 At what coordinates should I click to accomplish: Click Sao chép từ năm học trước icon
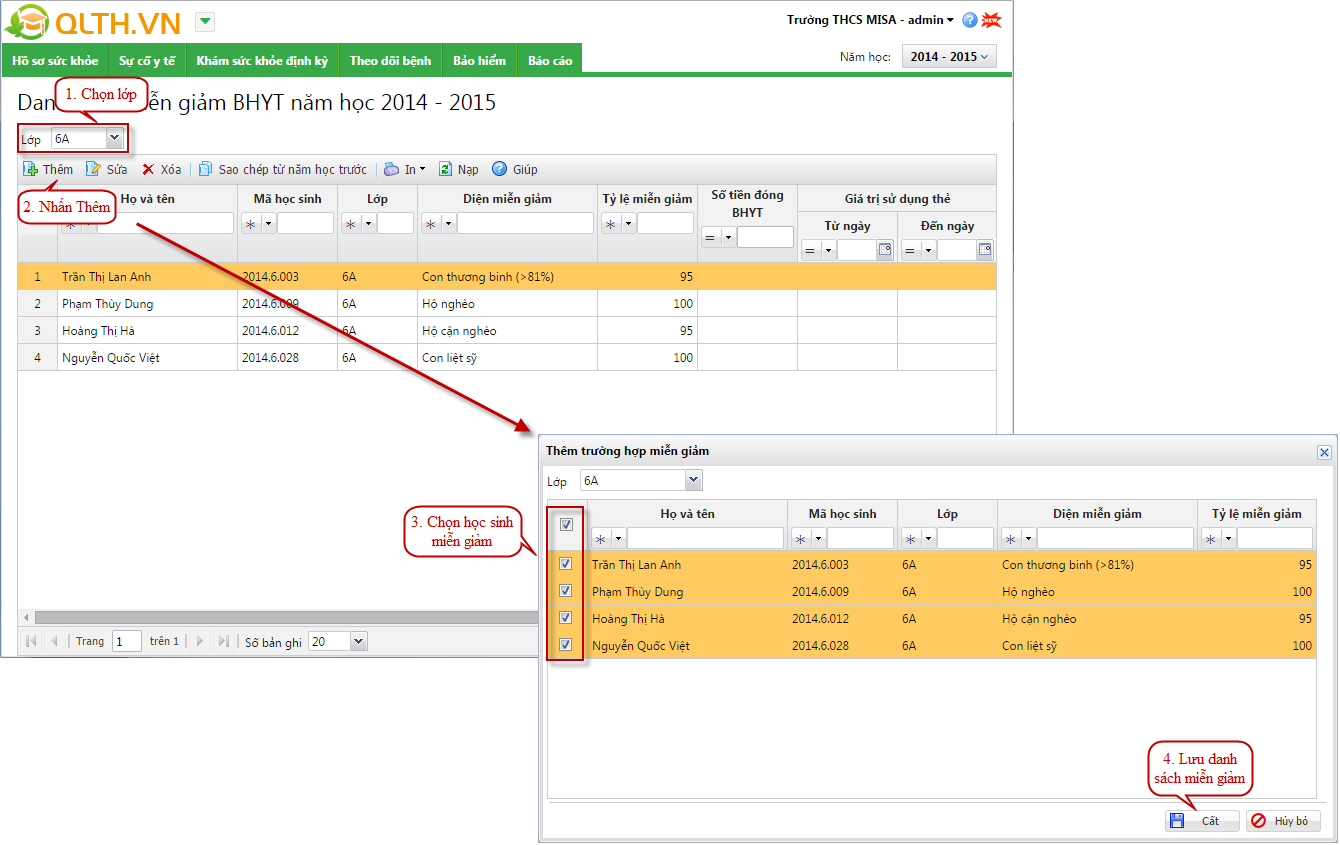click(x=205, y=169)
